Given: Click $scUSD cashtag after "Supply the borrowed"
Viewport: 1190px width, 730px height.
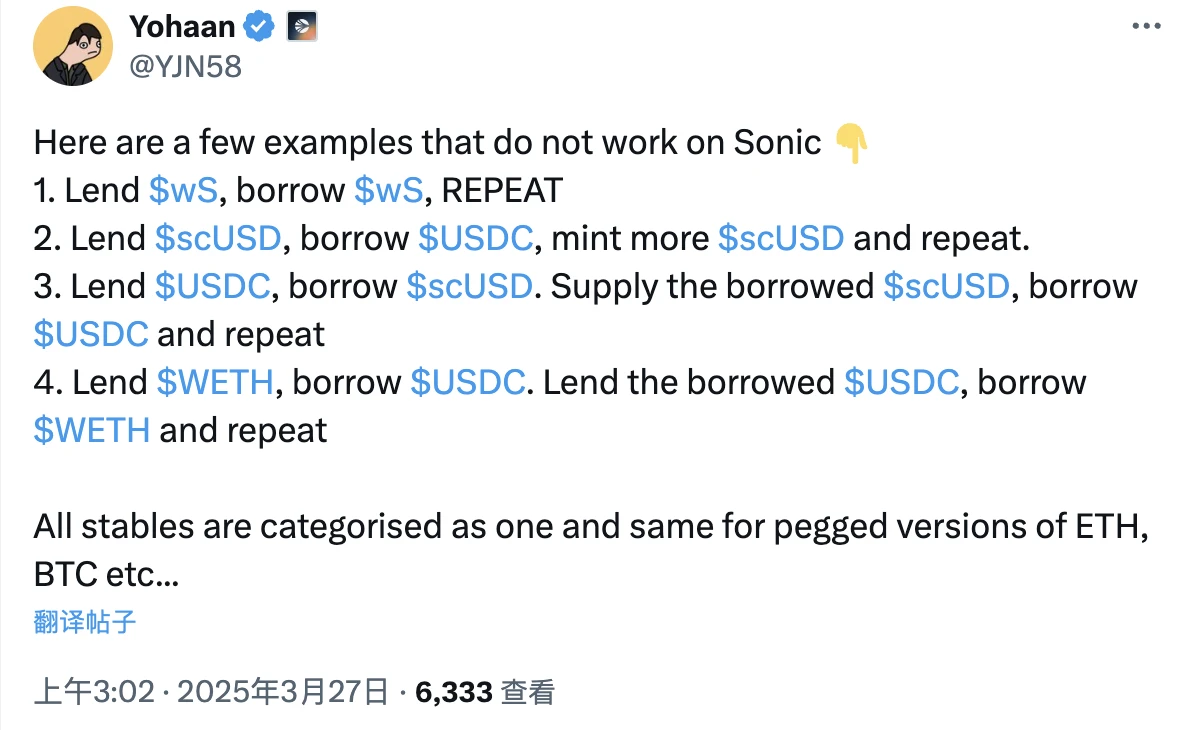Looking at the screenshot, I should click(946, 286).
